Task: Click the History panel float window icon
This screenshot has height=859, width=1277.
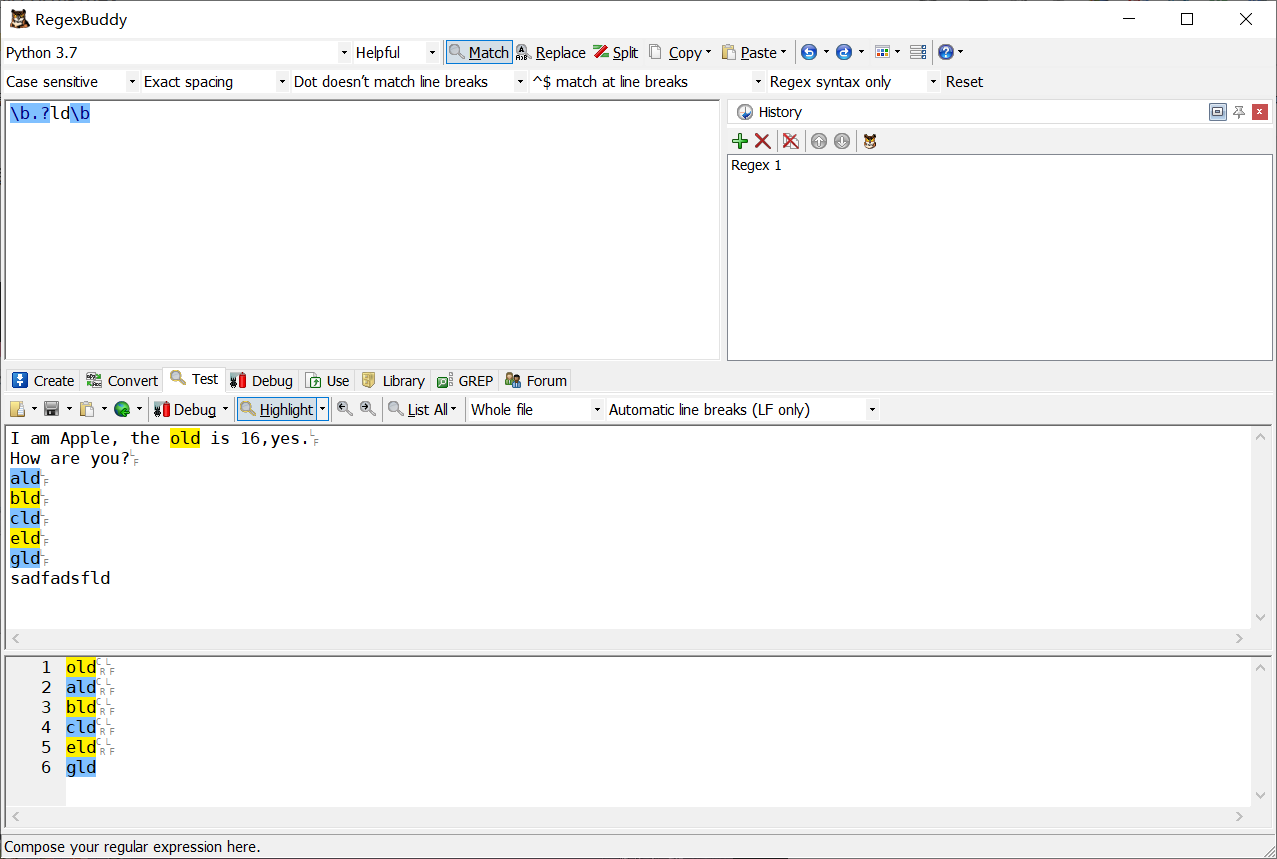Action: pyautogui.click(x=1217, y=112)
